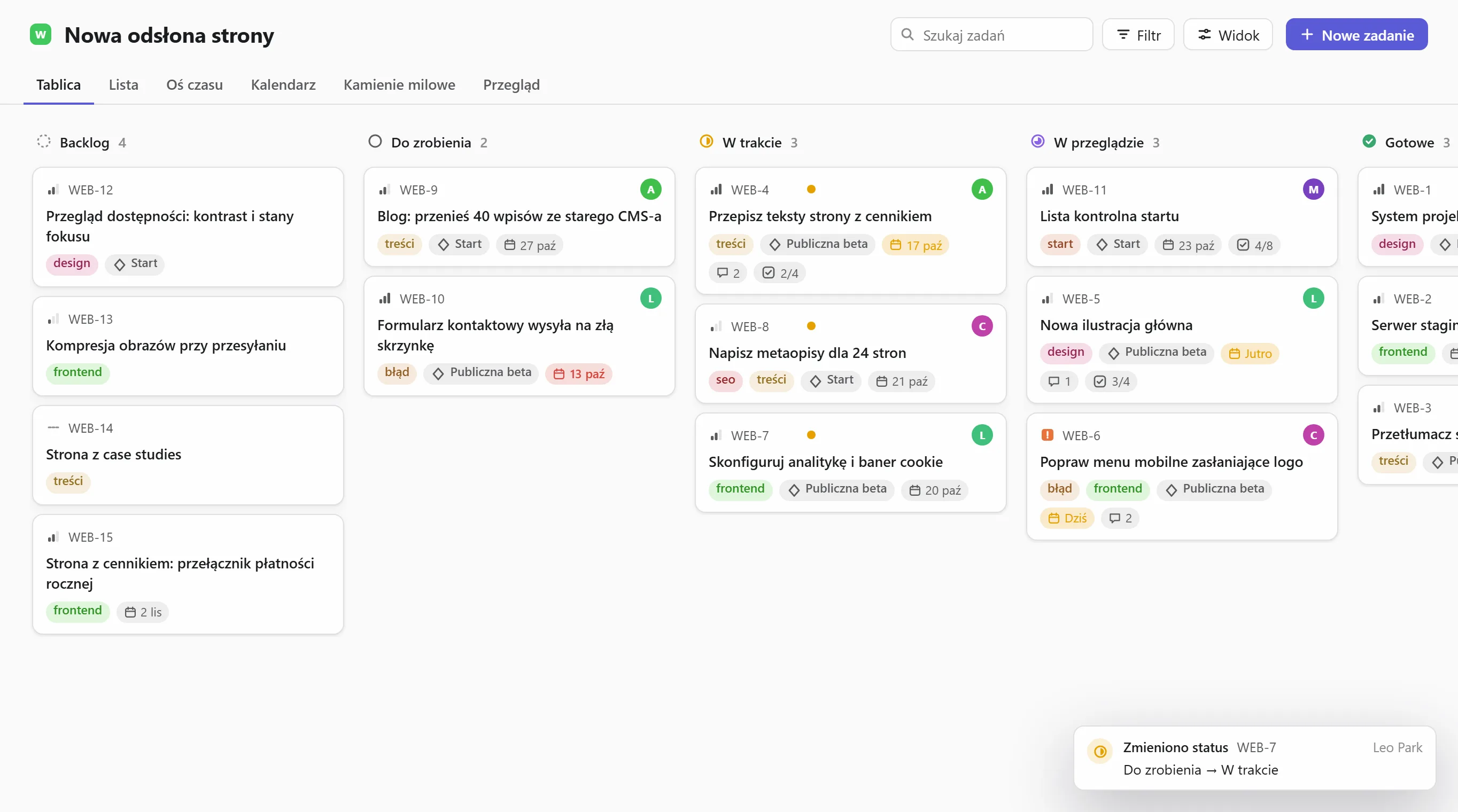This screenshot has height=812, width=1458.
Task: Click the green W project icon
Action: (40, 35)
